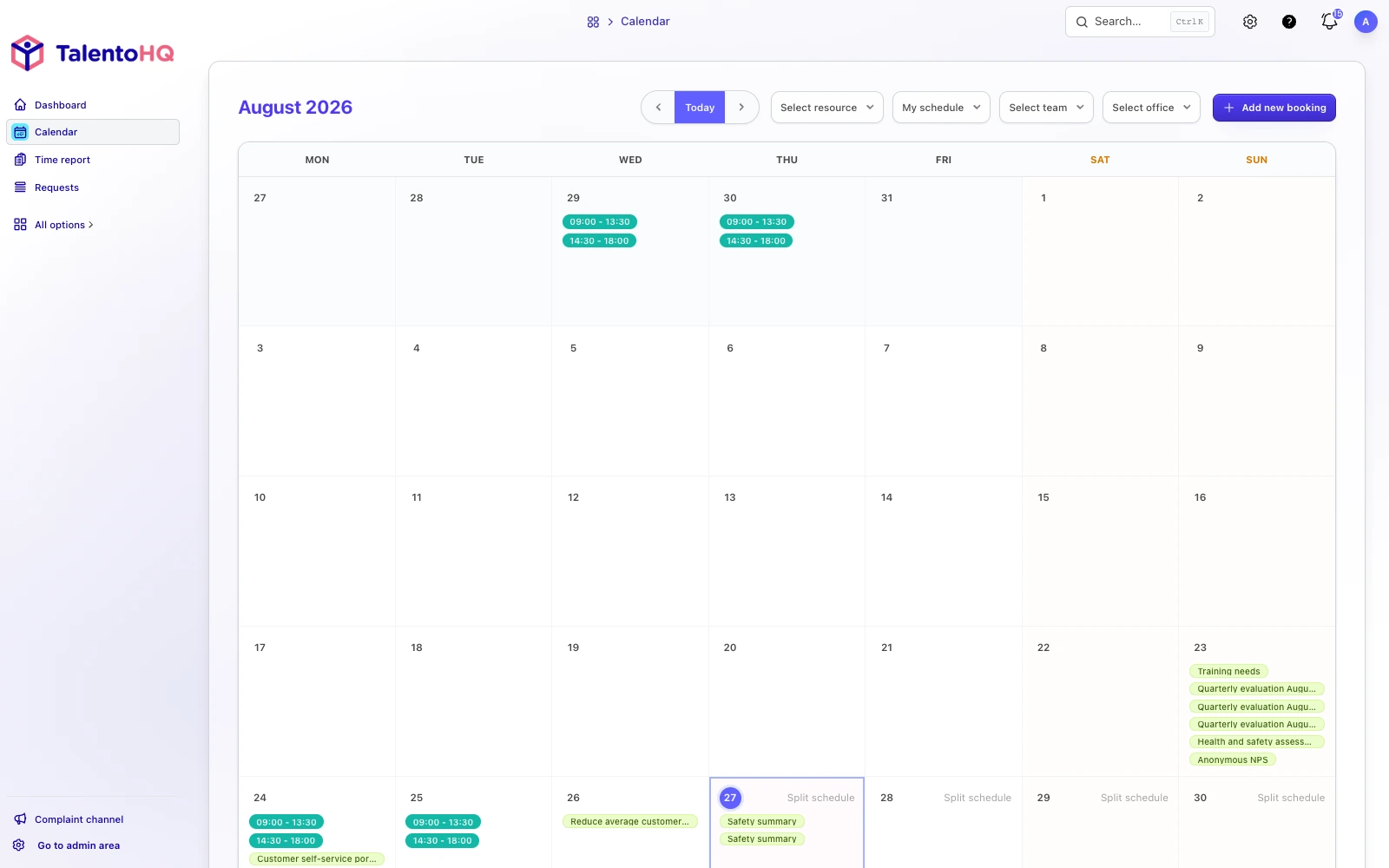1389x868 pixels.
Task: Click the SAT column header
Action: click(x=1100, y=160)
